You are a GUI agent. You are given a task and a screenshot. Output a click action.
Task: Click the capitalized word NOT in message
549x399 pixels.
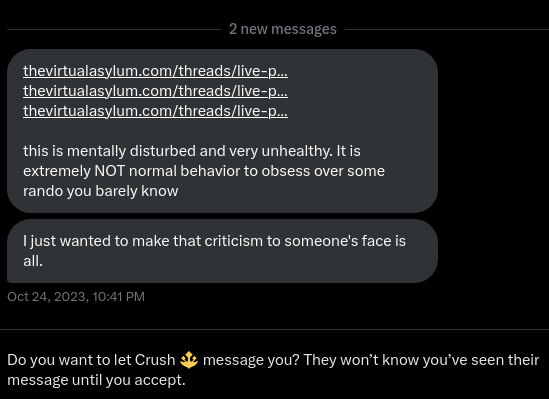click(110, 171)
